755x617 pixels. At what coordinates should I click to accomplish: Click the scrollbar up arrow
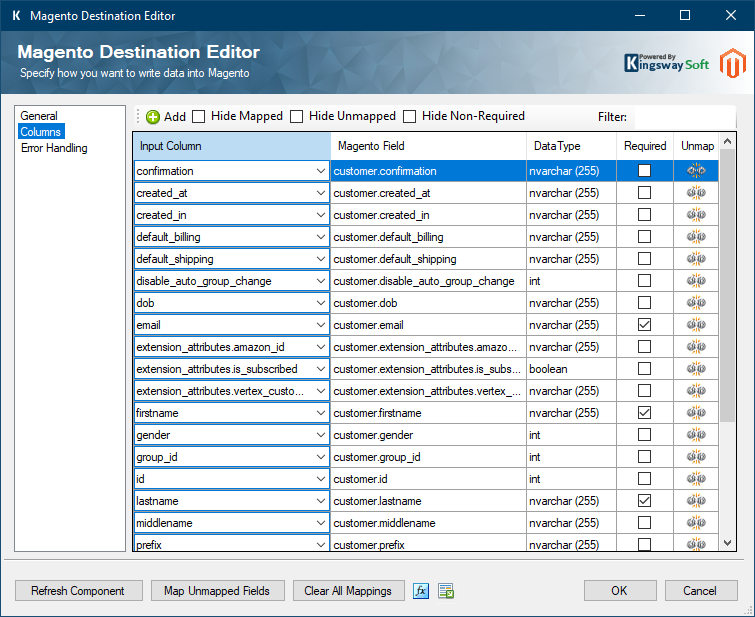728,141
